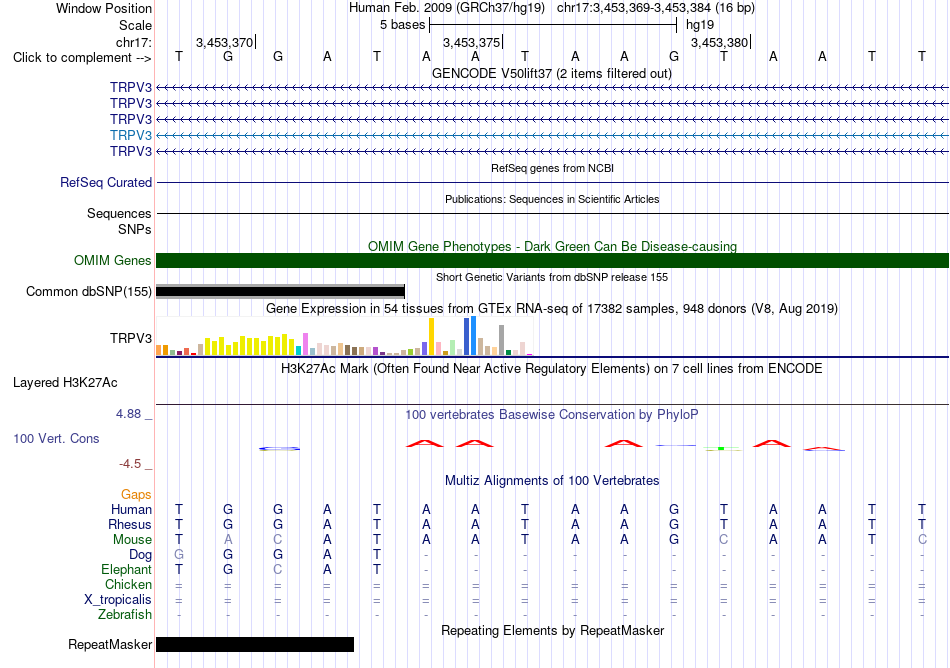Viewport: 950px width, 668px height.
Task: Click the 4.88 PhyloP upper value
Action: click(x=128, y=414)
